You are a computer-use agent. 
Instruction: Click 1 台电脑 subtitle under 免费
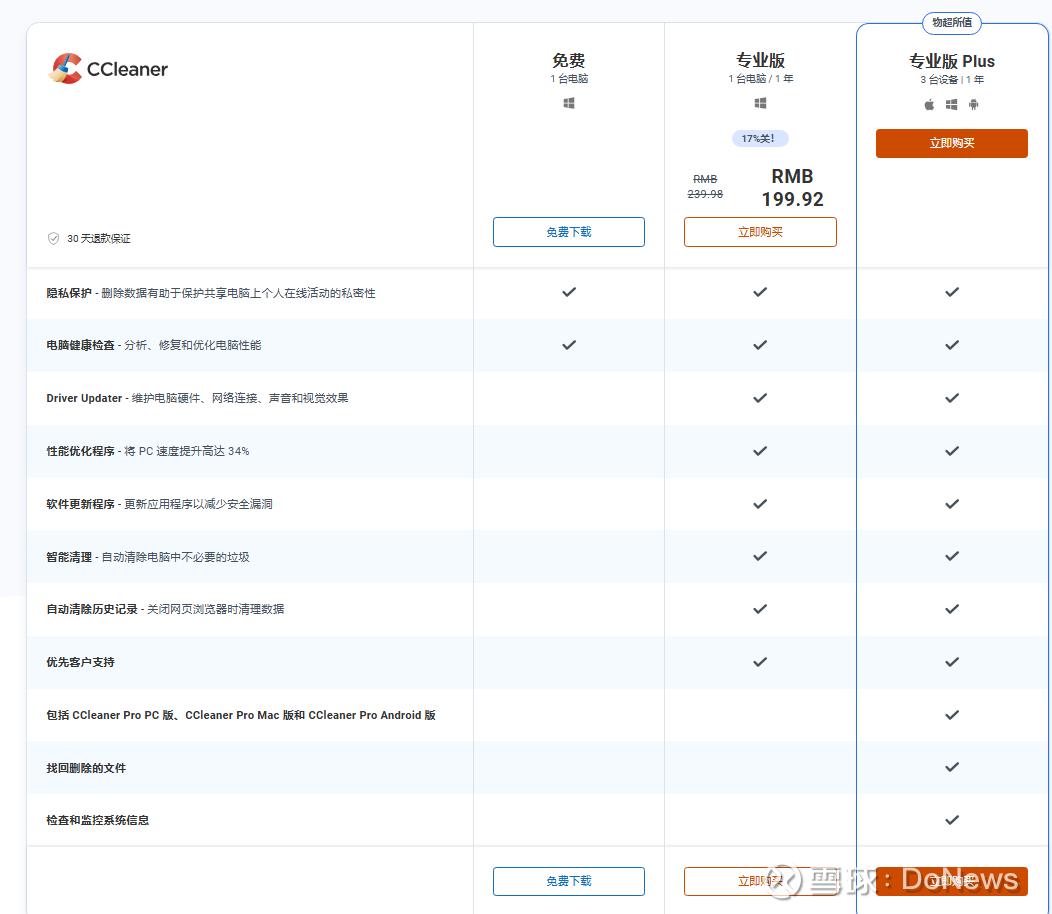[x=569, y=79]
